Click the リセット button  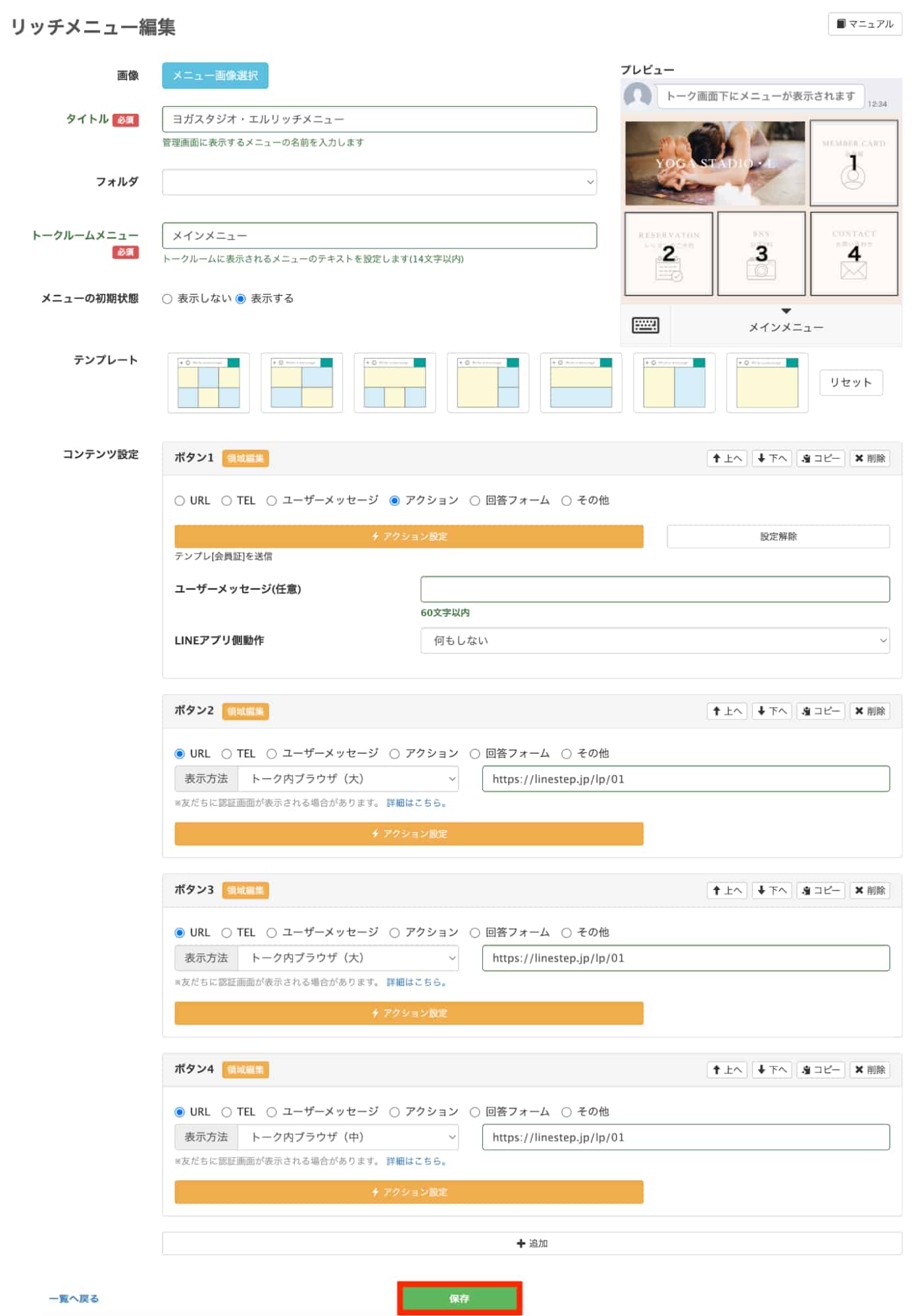click(850, 382)
